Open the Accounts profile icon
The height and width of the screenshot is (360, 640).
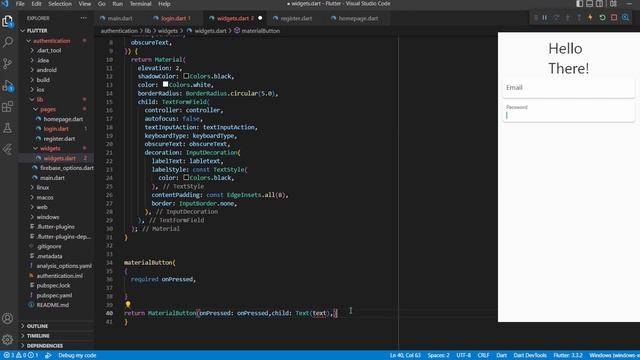pos(8,318)
